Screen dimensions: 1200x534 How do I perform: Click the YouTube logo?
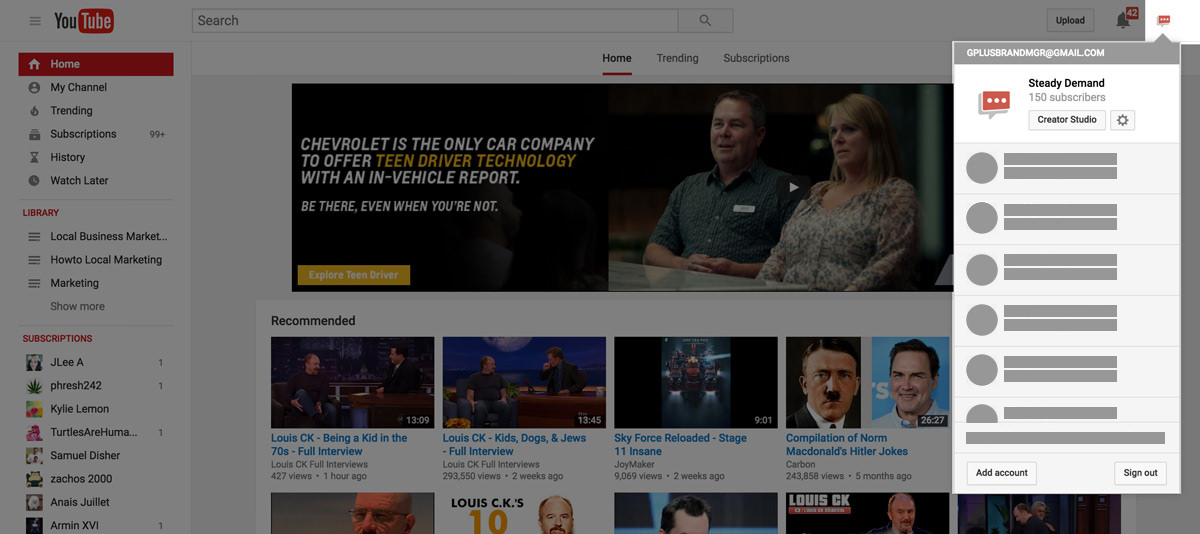click(83, 21)
